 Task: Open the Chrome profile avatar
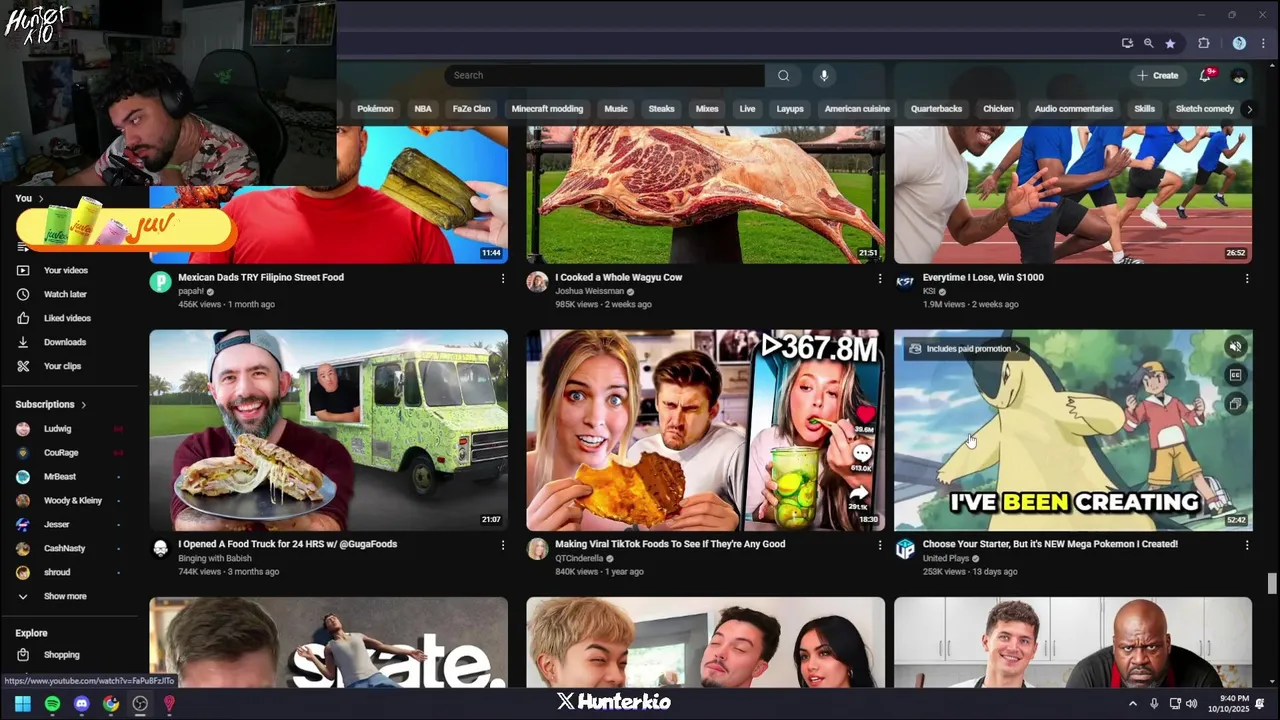(x=1239, y=43)
